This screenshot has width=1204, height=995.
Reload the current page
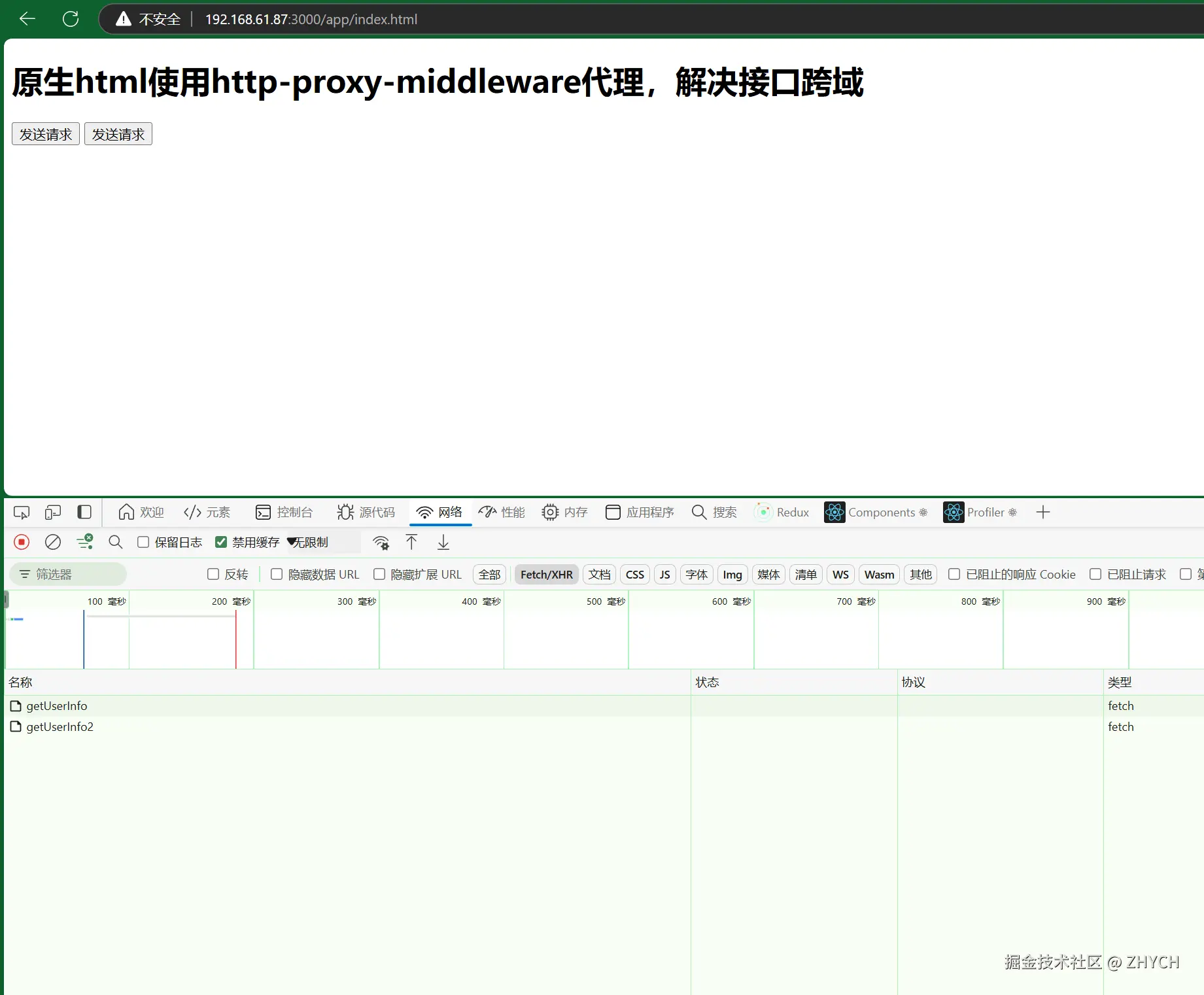pyautogui.click(x=70, y=18)
